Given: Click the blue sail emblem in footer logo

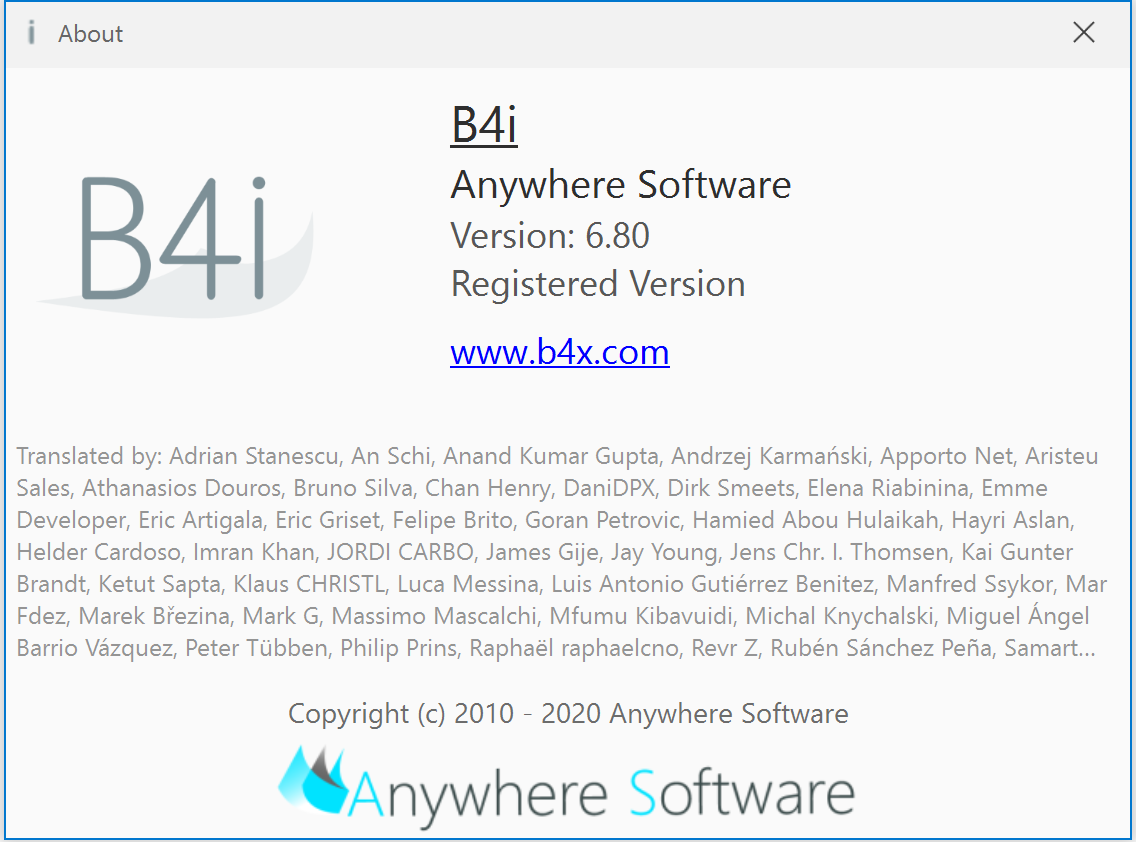Looking at the screenshot, I should 314,779.
